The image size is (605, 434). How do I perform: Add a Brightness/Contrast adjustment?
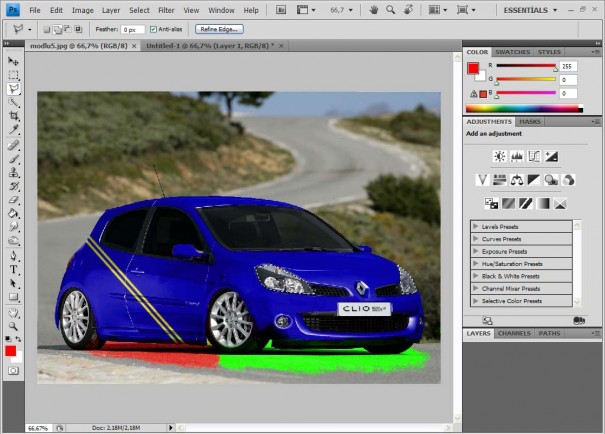pos(500,156)
